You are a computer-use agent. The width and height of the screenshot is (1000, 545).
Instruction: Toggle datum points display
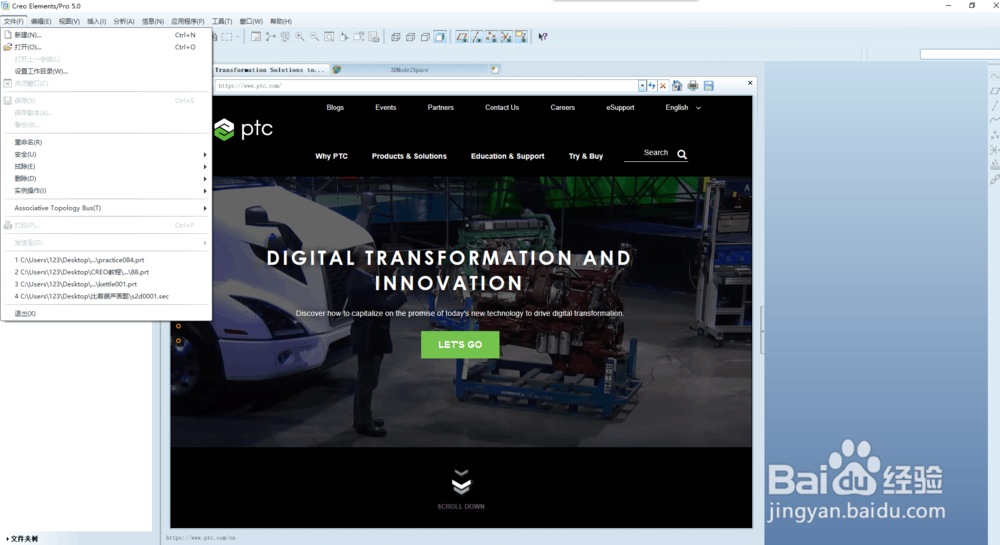[x=491, y=37]
